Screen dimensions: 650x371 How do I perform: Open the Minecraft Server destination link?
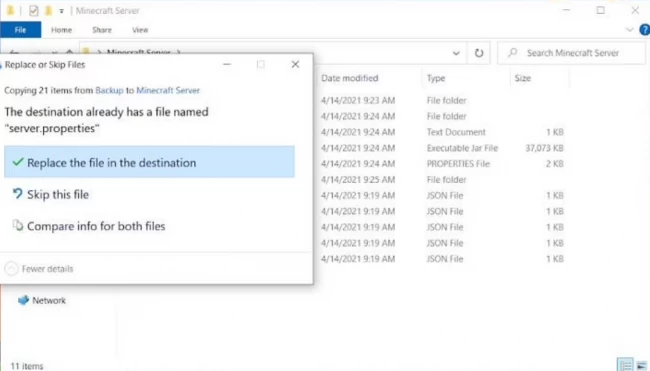(168, 90)
